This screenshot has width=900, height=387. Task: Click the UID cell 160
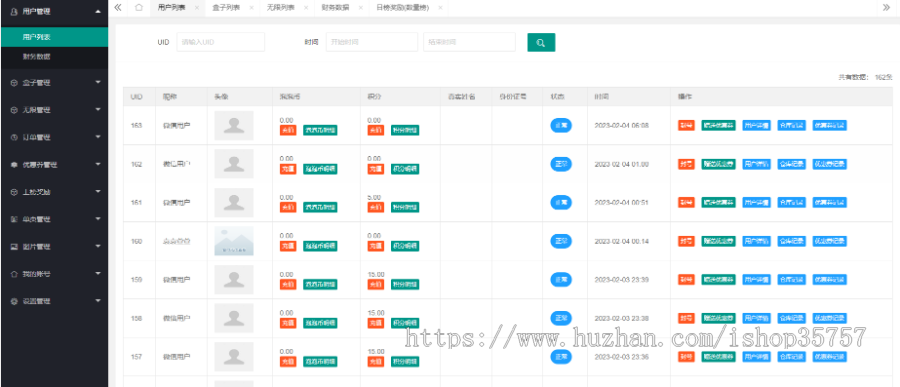pyautogui.click(x=137, y=241)
